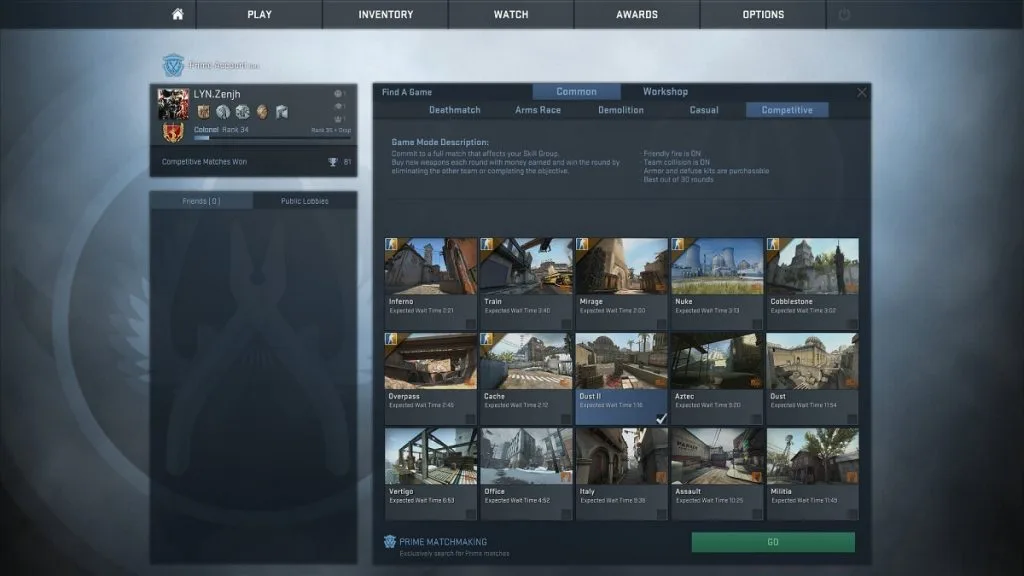Click the red Colonel rank emblem

pos(173,133)
